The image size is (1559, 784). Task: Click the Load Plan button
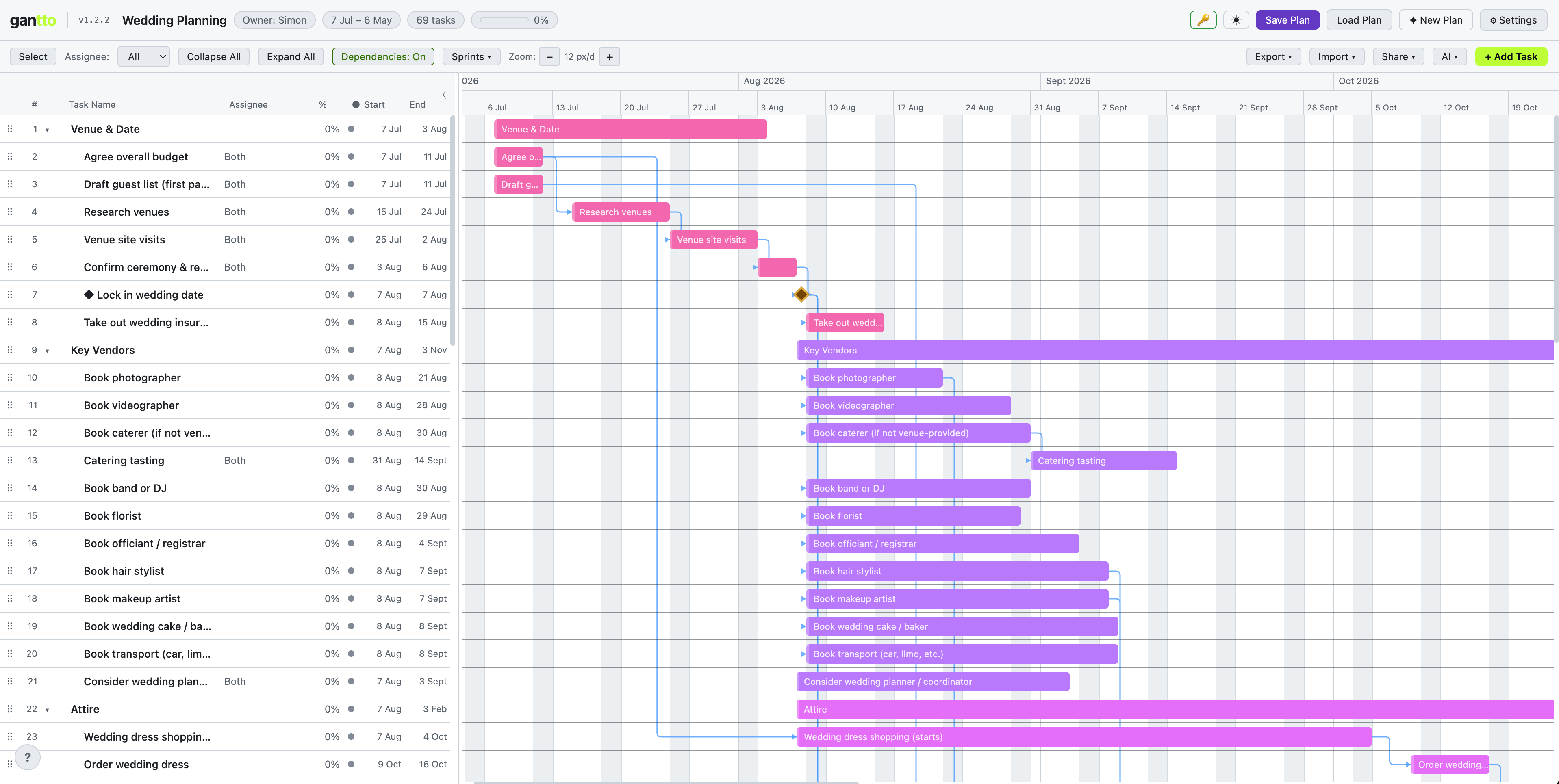click(x=1359, y=20)
